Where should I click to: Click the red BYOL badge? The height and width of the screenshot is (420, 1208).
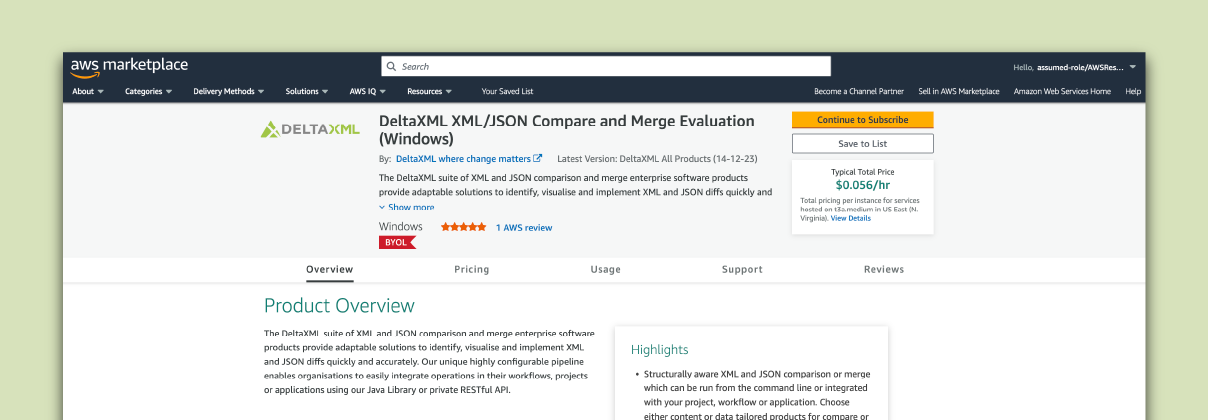[396, 242]
